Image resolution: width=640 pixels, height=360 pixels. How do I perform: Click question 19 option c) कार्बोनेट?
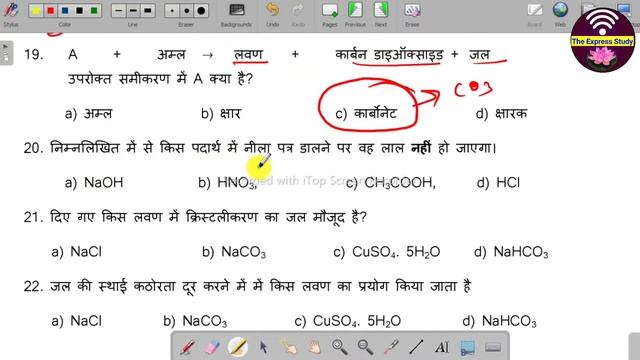(x=366, y=113)
